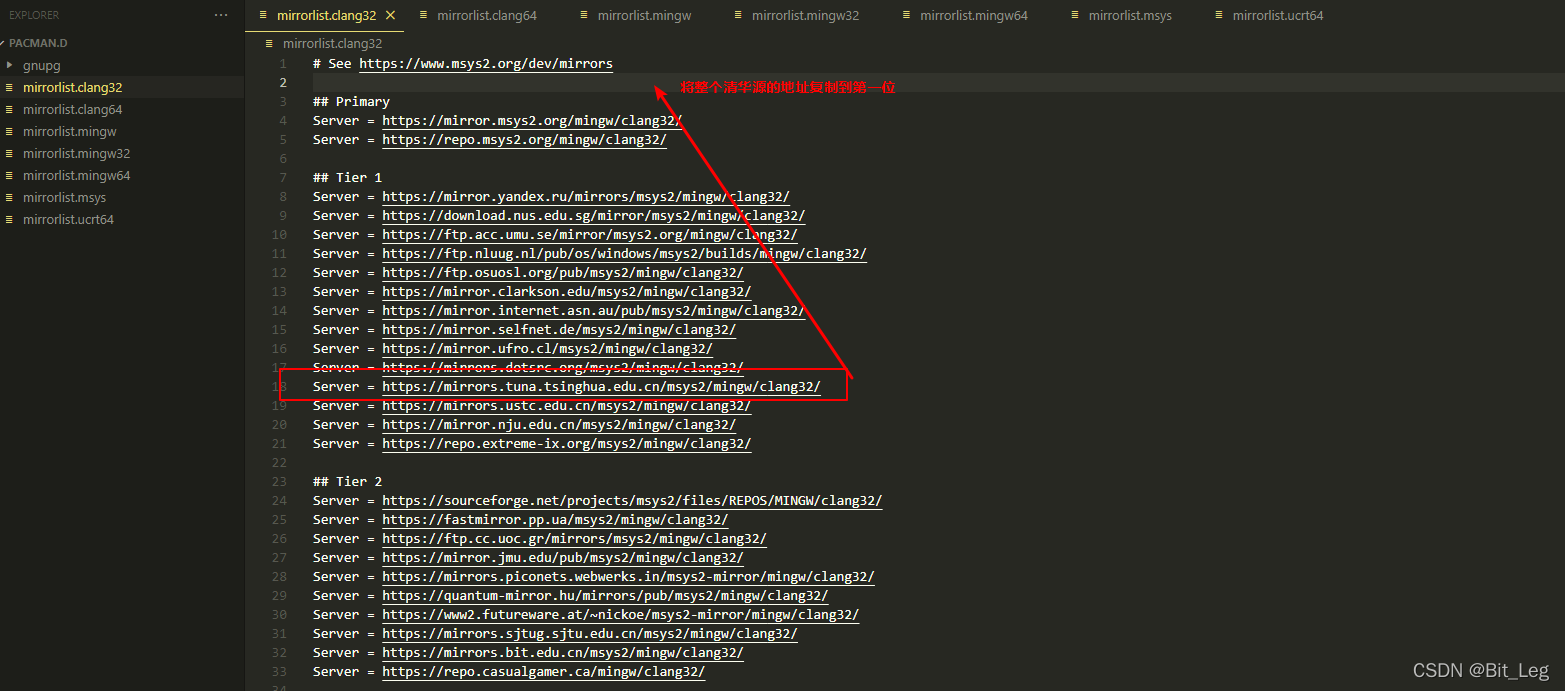Click line number 8 in the gutter
1565x691 pixels.
[283, 196]
